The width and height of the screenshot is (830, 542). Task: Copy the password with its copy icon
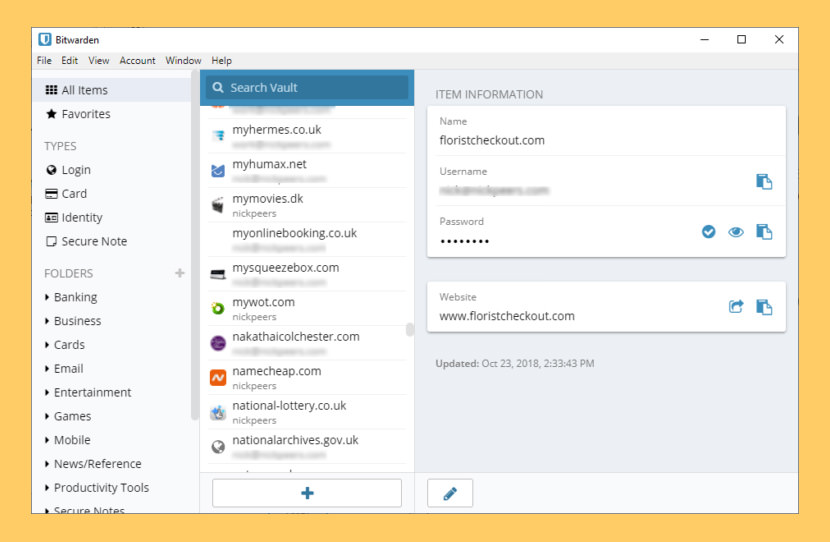click(x=764, y=231)
